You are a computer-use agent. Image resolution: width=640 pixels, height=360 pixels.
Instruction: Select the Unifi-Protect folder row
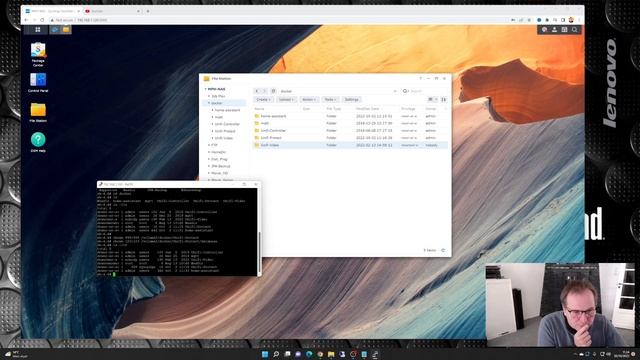point(350,138)
